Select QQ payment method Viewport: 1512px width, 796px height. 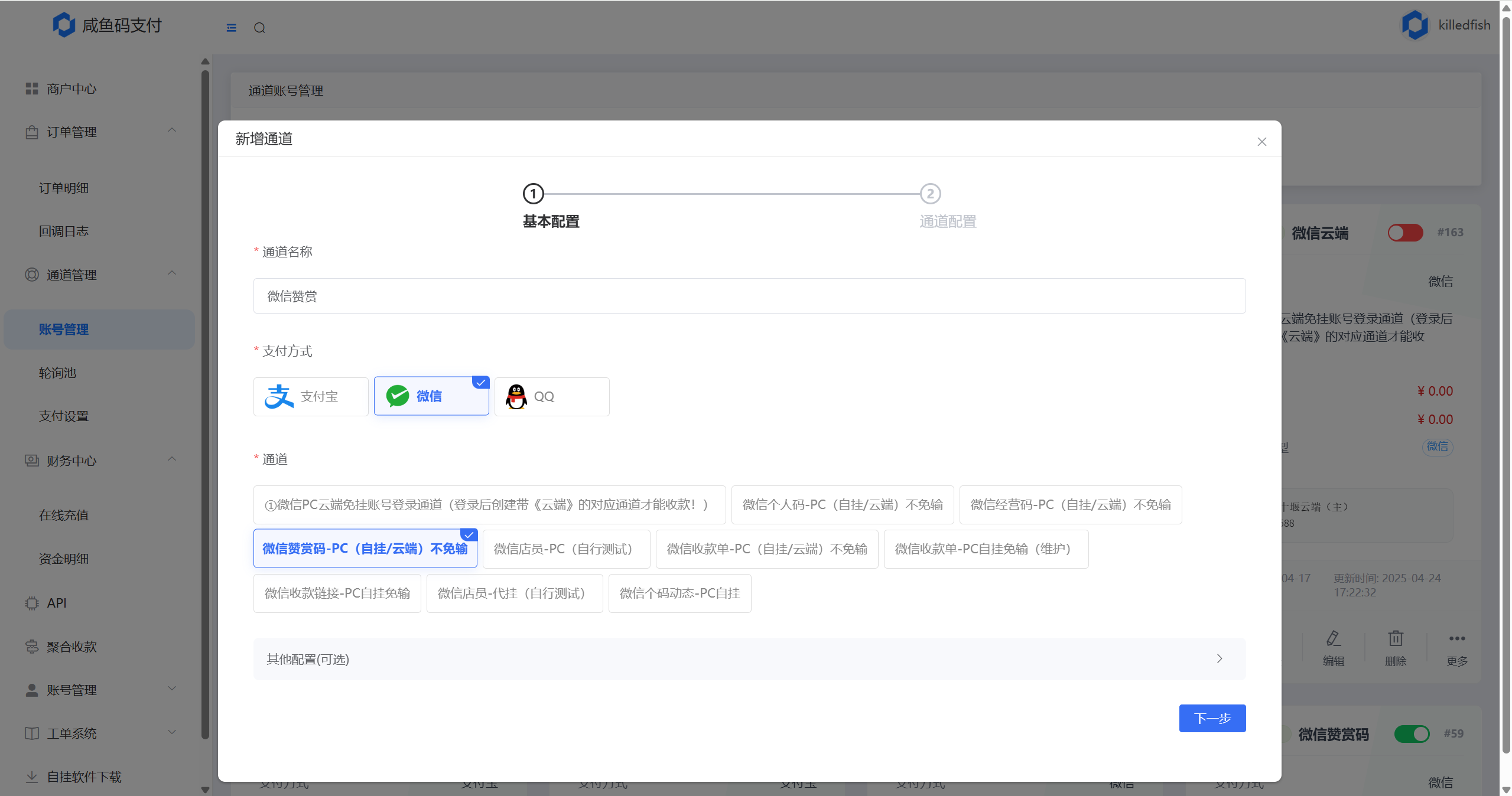[552, 396]
